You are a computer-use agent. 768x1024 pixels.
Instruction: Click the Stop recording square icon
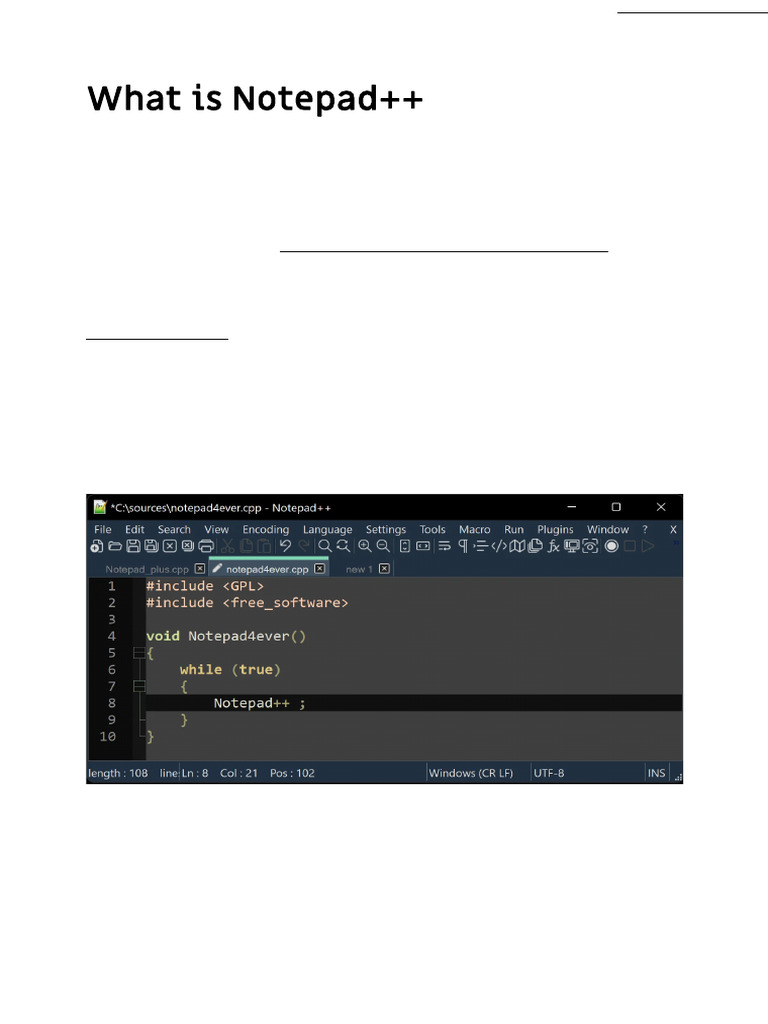click(x=630, y=546)
